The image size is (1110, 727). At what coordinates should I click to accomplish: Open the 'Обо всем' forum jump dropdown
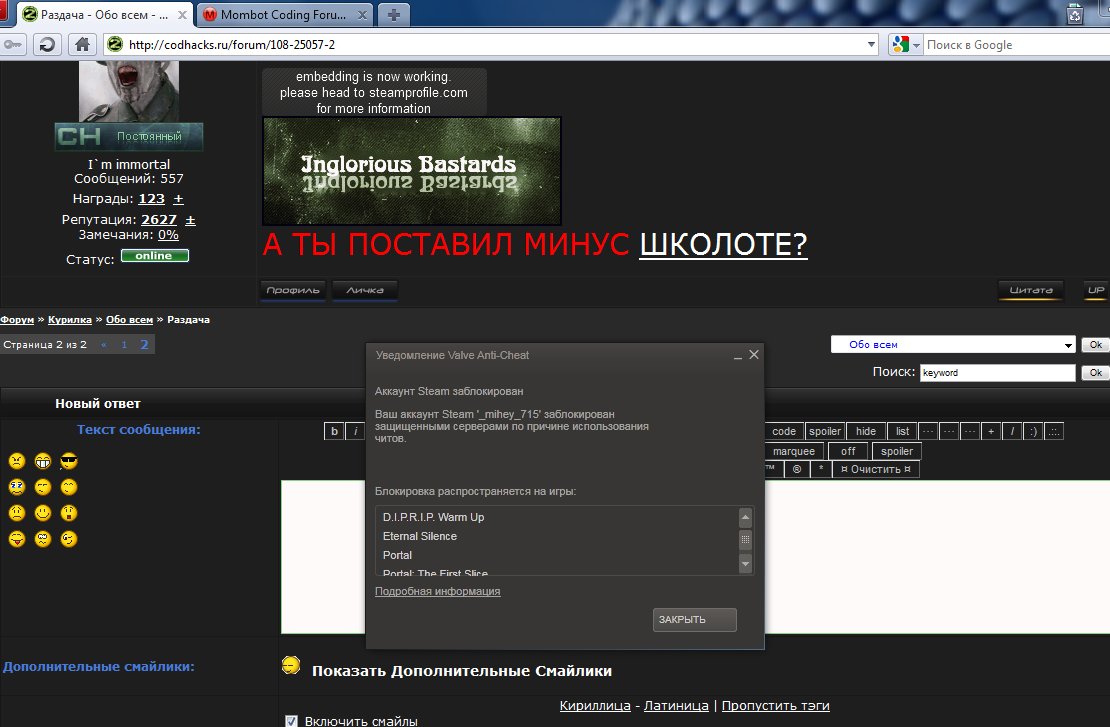[x=953, y=345]
